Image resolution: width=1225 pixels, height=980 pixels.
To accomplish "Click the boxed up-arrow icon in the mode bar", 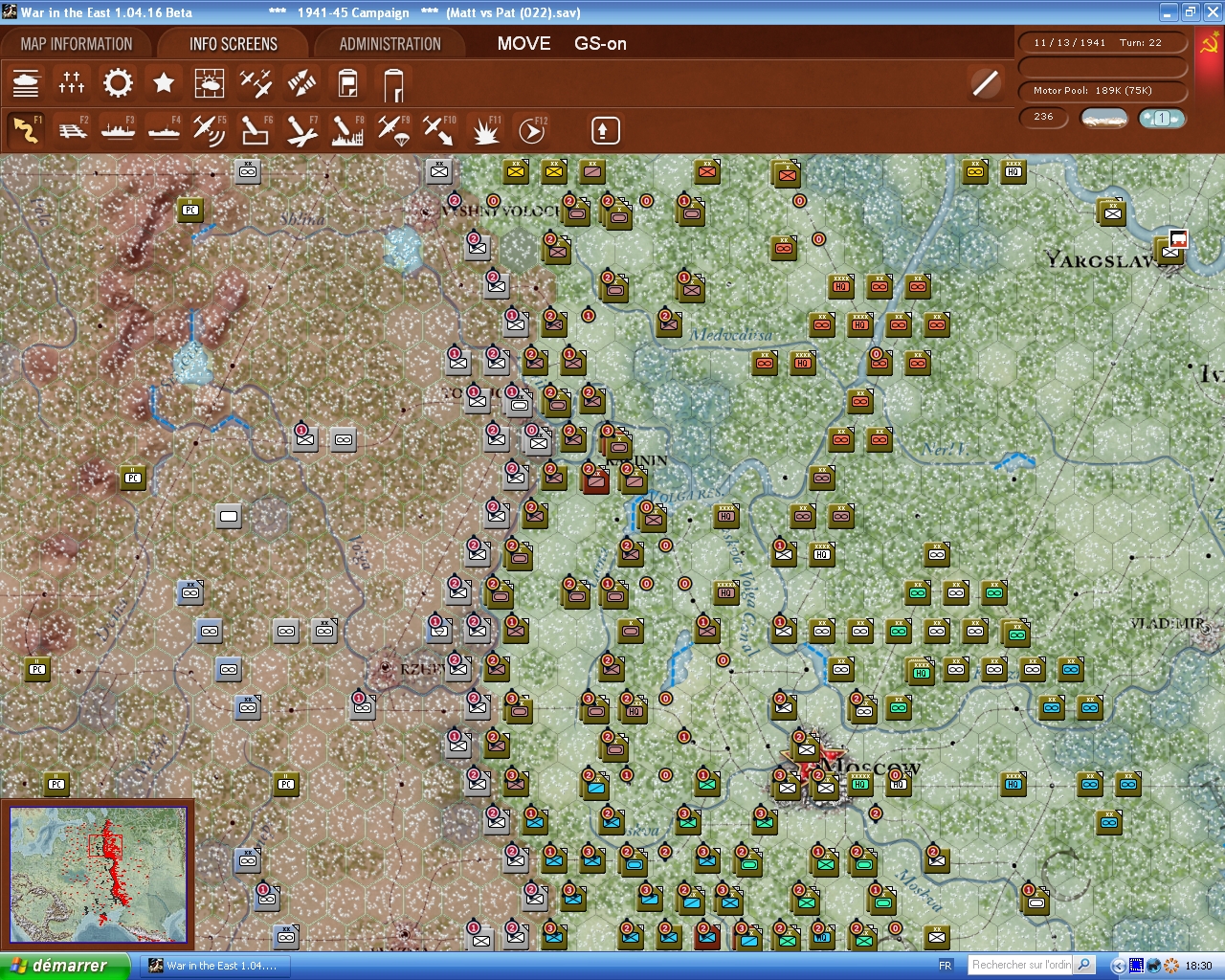I will [605, 130].
